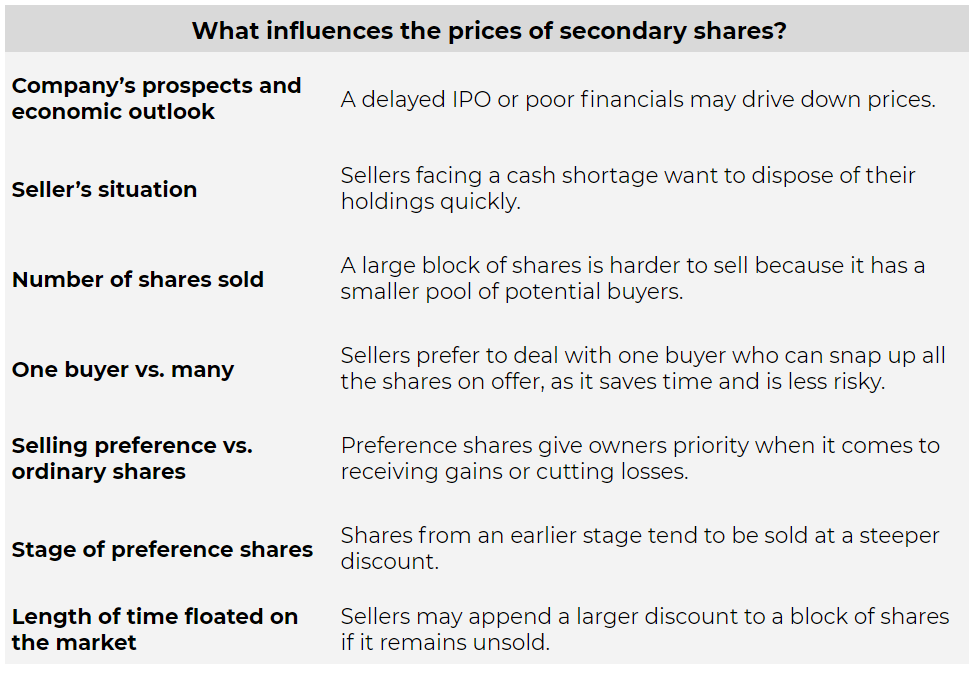Image resolution: width=969 pixels, height=673 pixels.
Task: Select the "Seller's situation" row heading
Action: [104, 189]
